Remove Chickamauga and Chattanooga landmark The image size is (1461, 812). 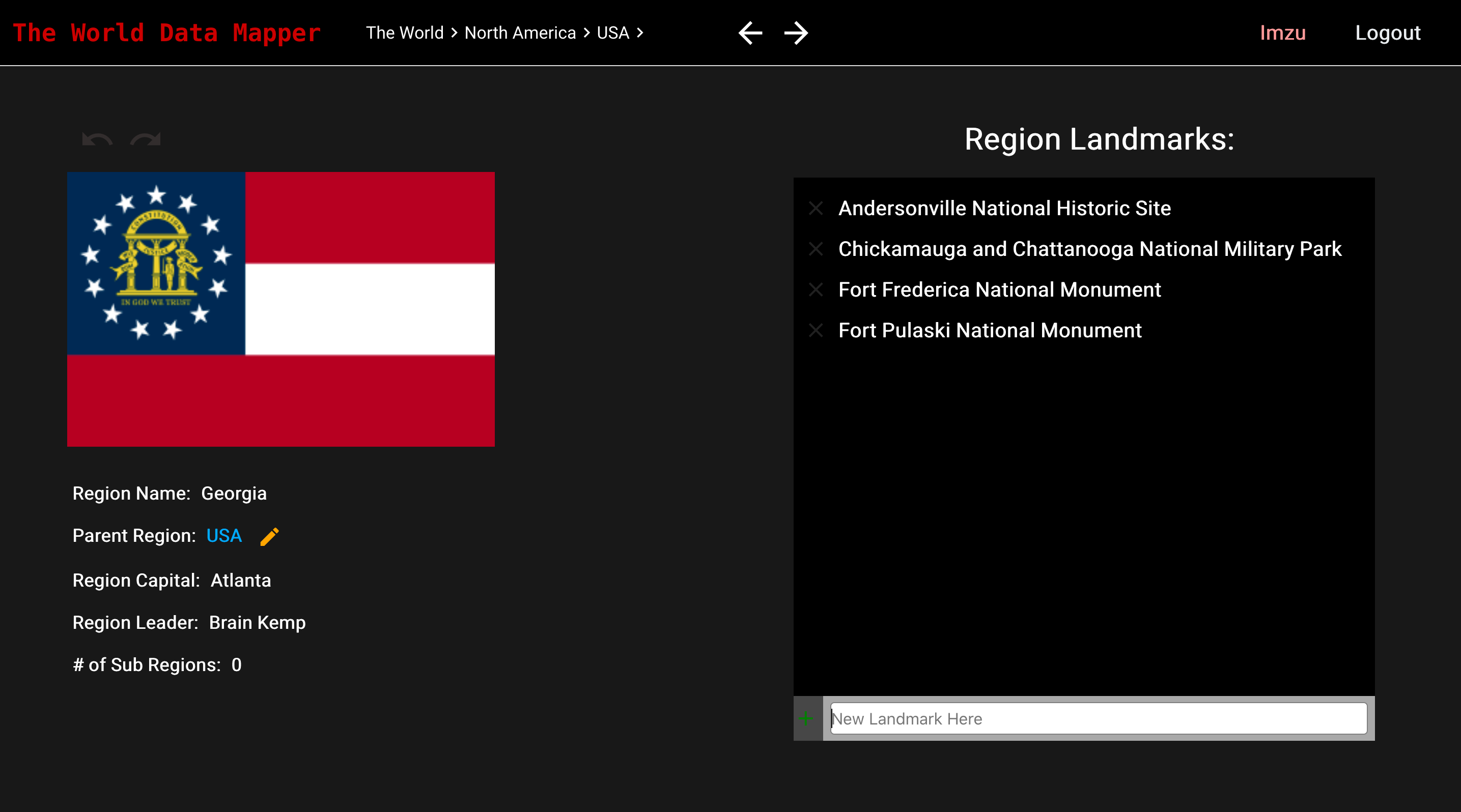pos(816,249)
